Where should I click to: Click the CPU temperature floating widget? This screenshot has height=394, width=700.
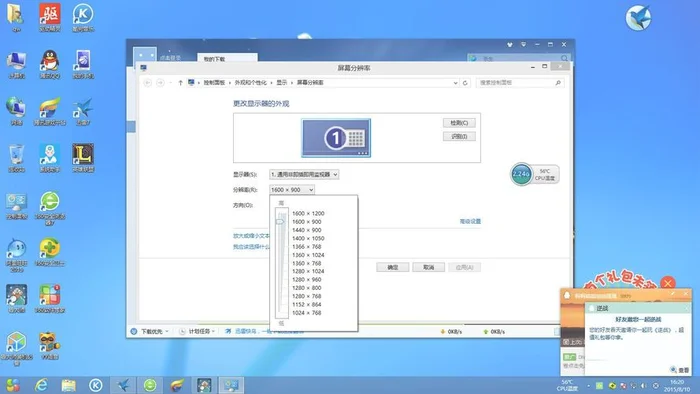pos(534,174)
